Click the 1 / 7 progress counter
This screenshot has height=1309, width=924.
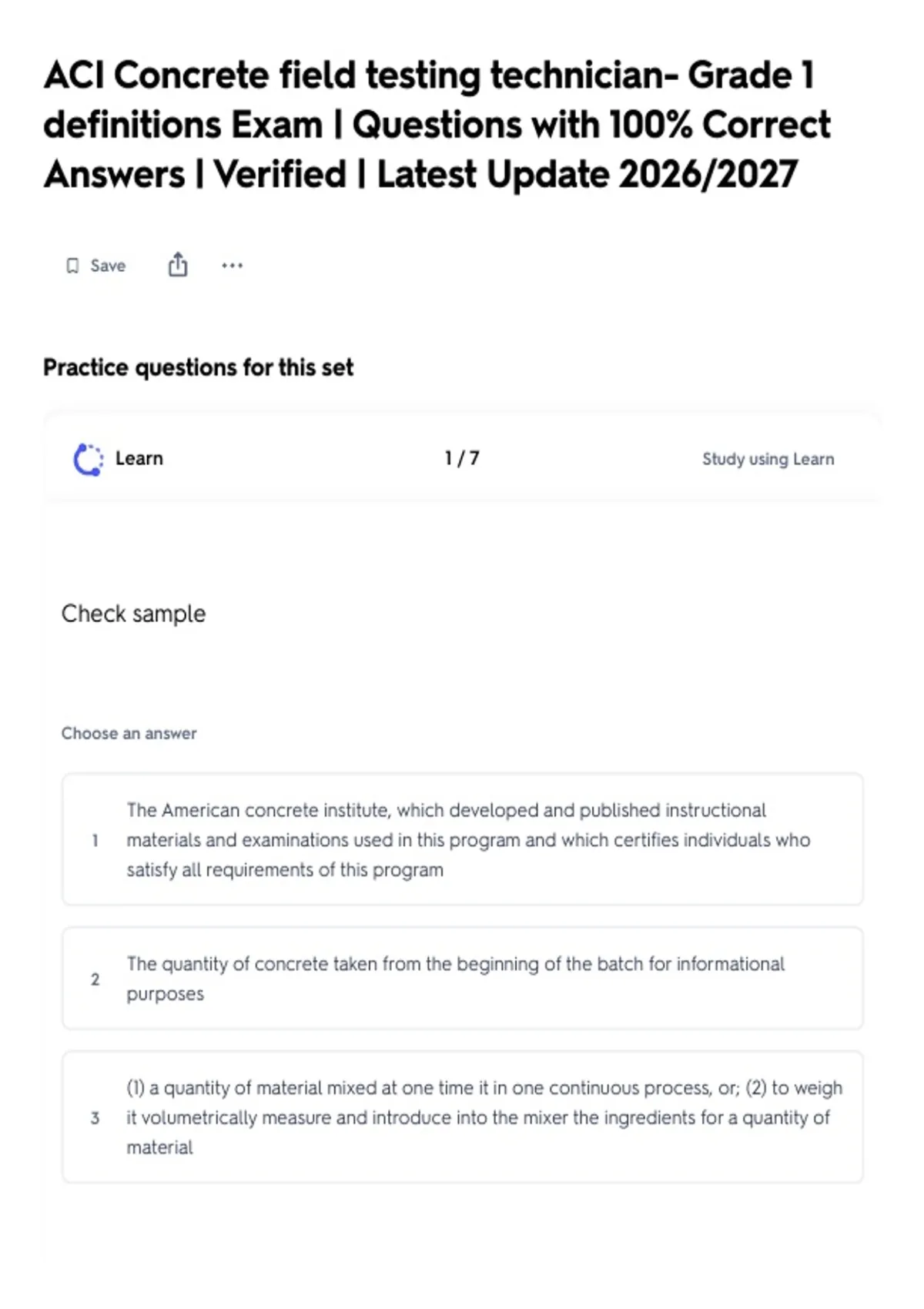click(x=462, y=458)
